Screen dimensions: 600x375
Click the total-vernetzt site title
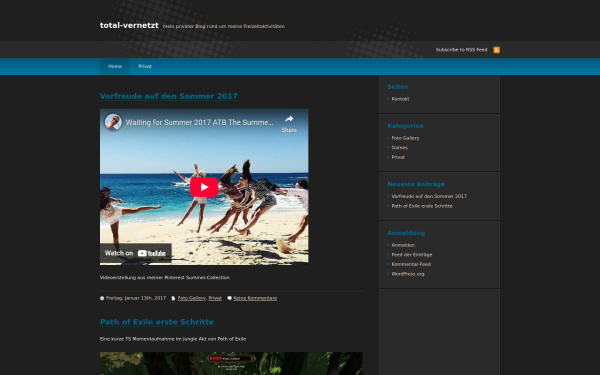(129, 25)
